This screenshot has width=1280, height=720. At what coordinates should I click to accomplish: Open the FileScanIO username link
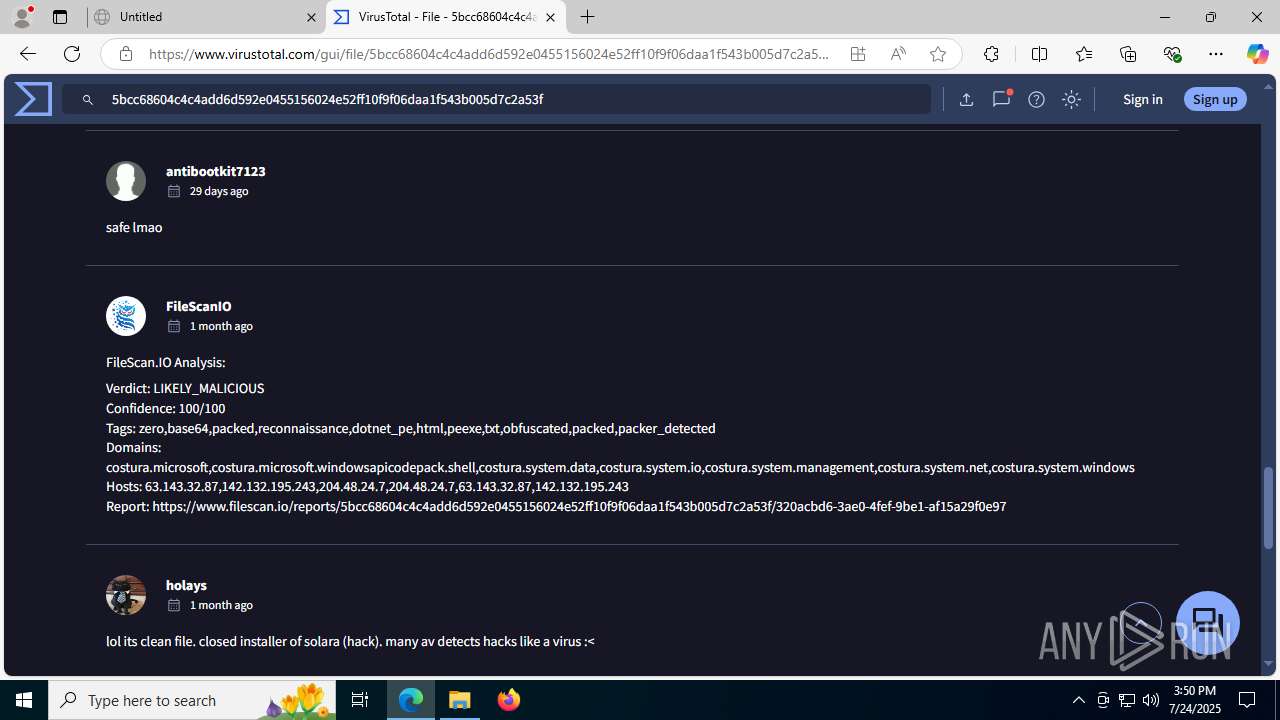coord(198,306)
